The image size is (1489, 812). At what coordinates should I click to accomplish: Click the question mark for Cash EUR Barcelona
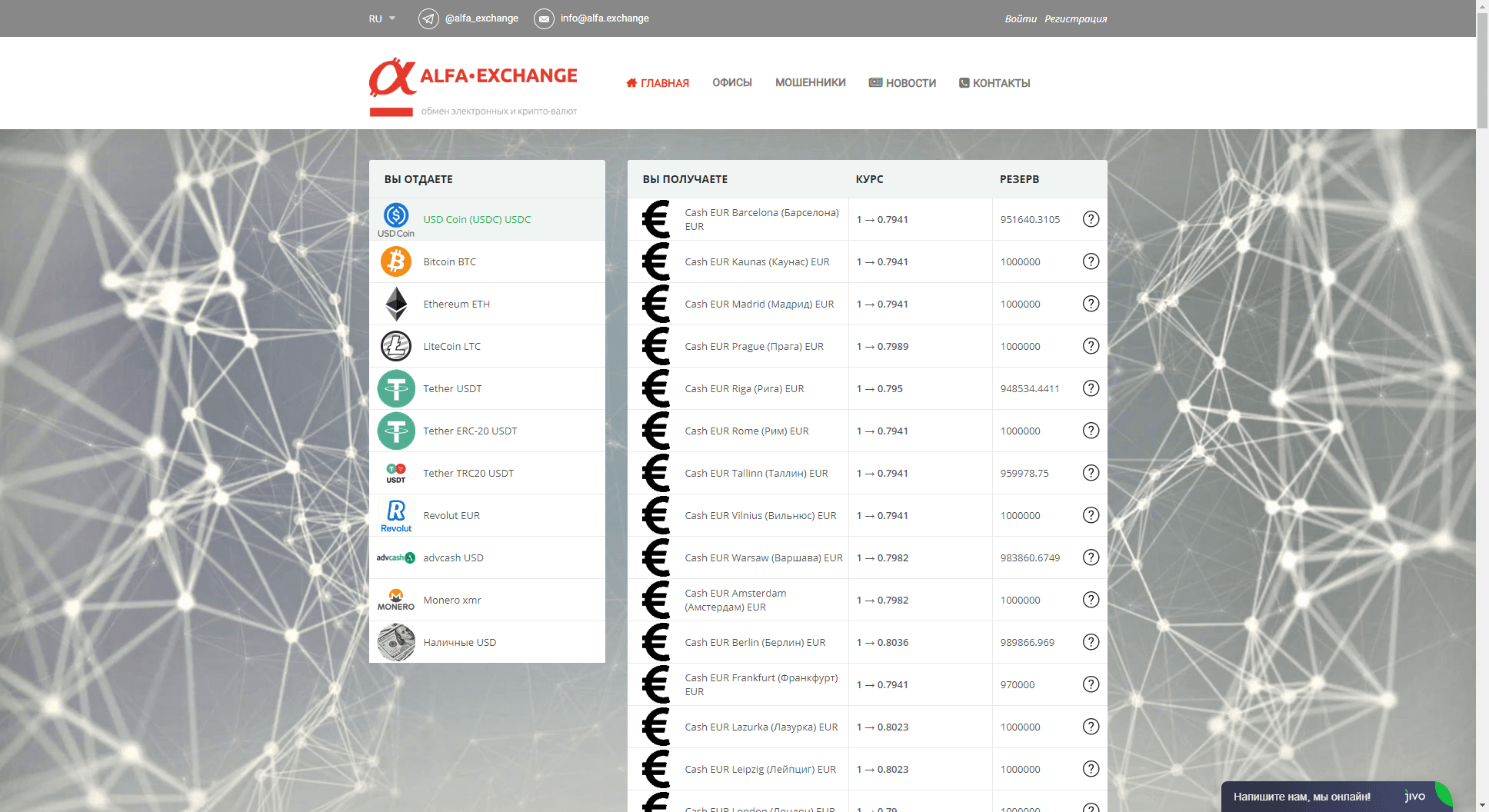pos(1091,219)
